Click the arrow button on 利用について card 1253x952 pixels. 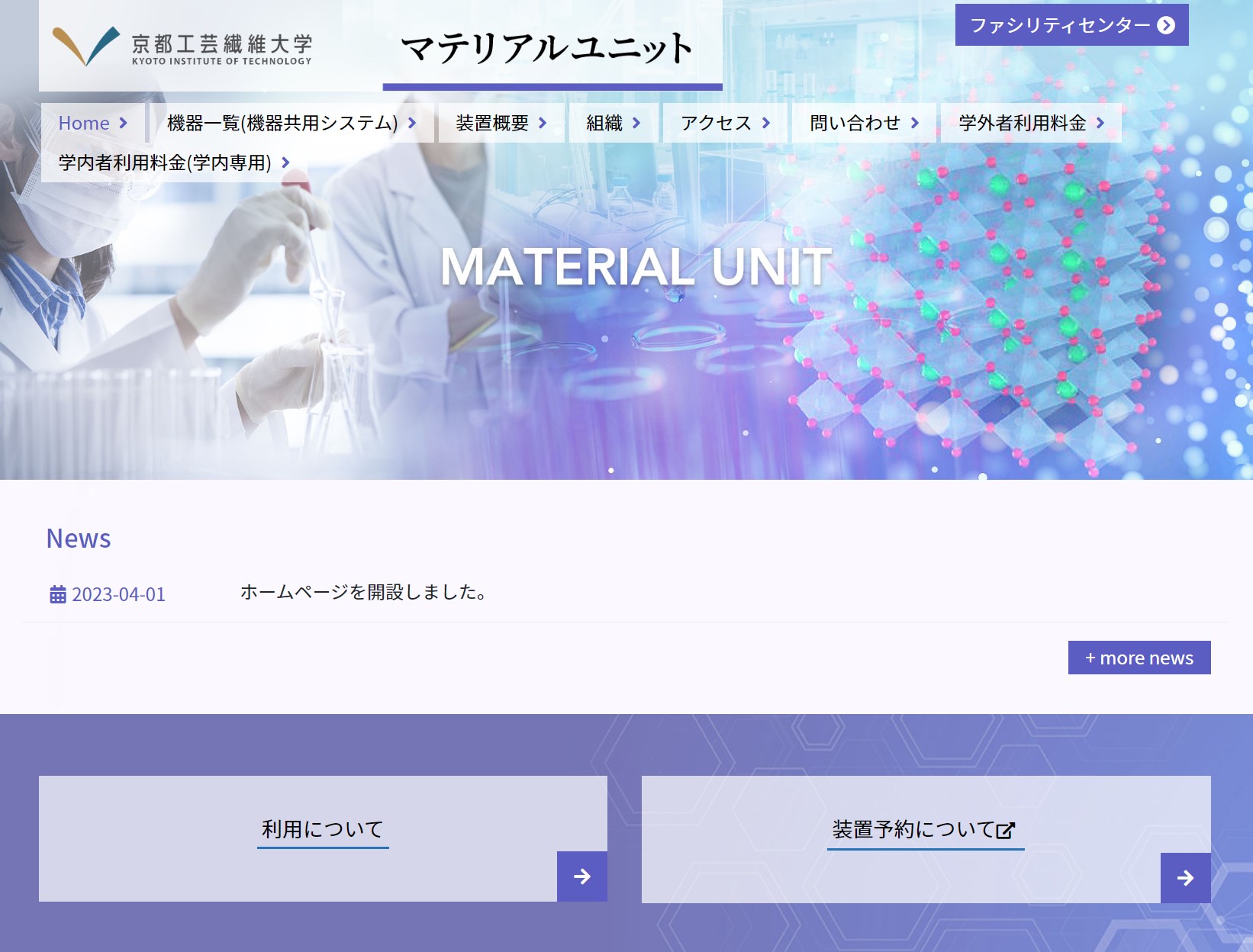coord(582,876)
